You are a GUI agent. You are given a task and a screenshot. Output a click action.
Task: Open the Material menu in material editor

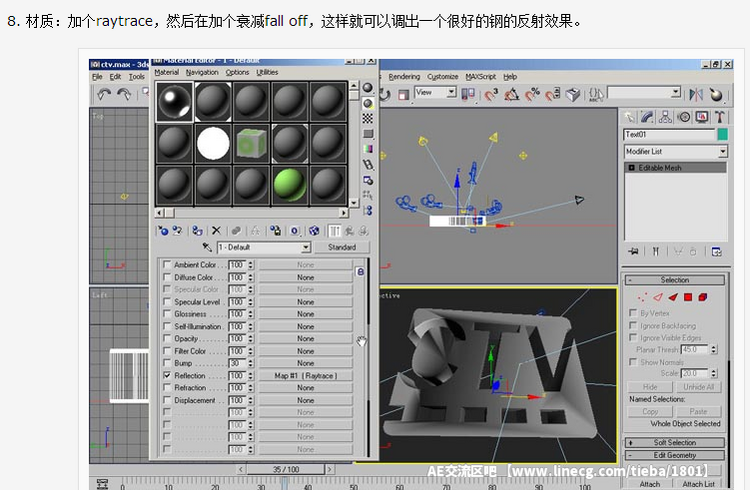166,72
